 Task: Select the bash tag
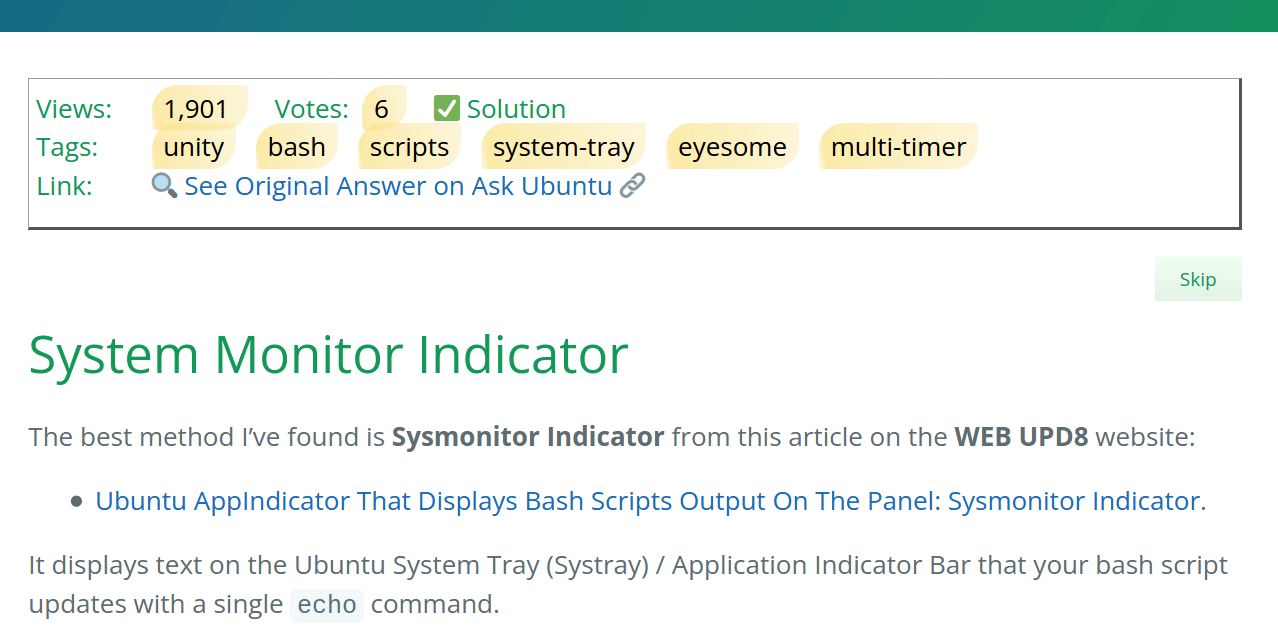[x=297, y=147]
